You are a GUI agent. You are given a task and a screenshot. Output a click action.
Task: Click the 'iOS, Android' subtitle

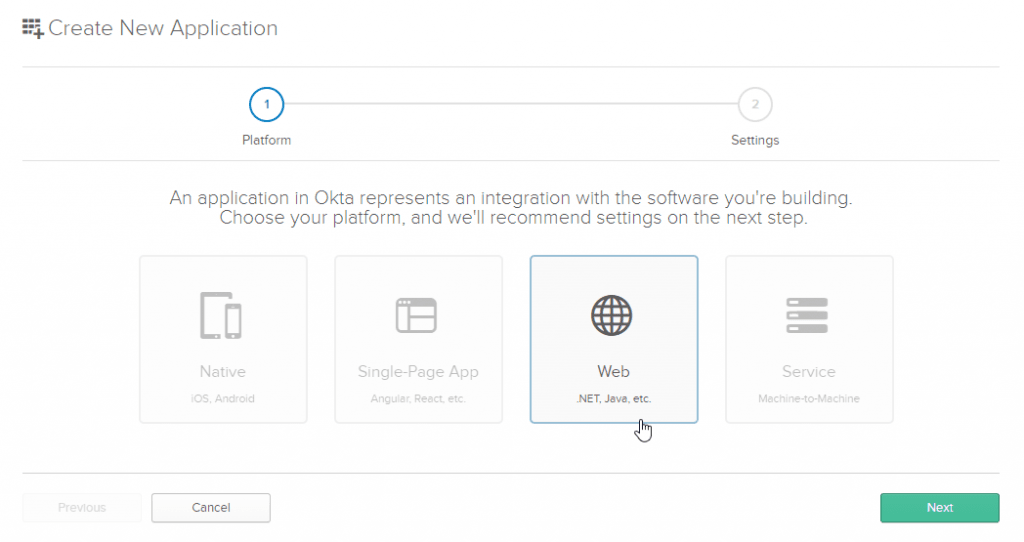(x=223, y=398)
